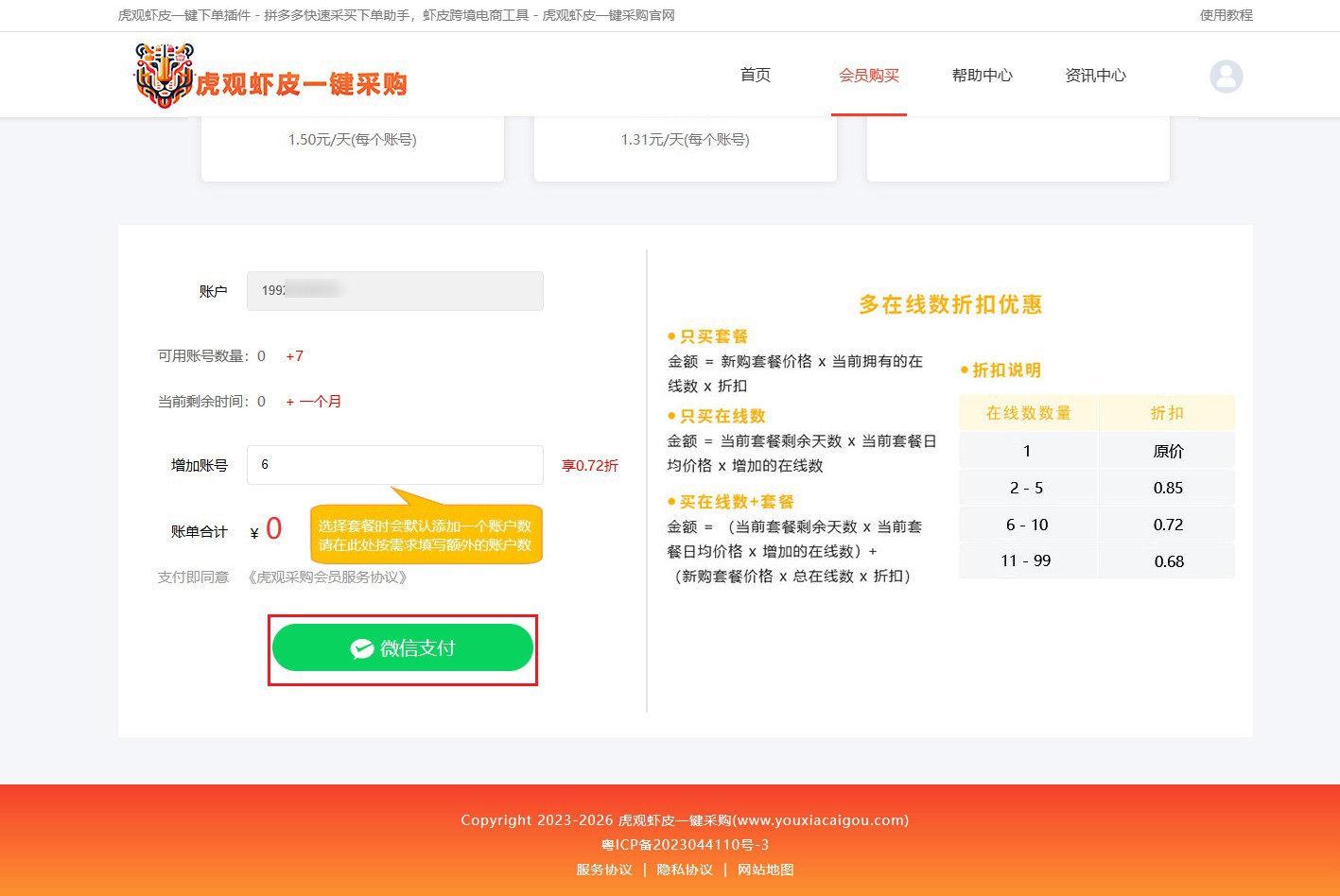The width and height of the screenshot is (1340, 896).
Task: Open 帮助中心 menu item
Action: pos(983,76)
